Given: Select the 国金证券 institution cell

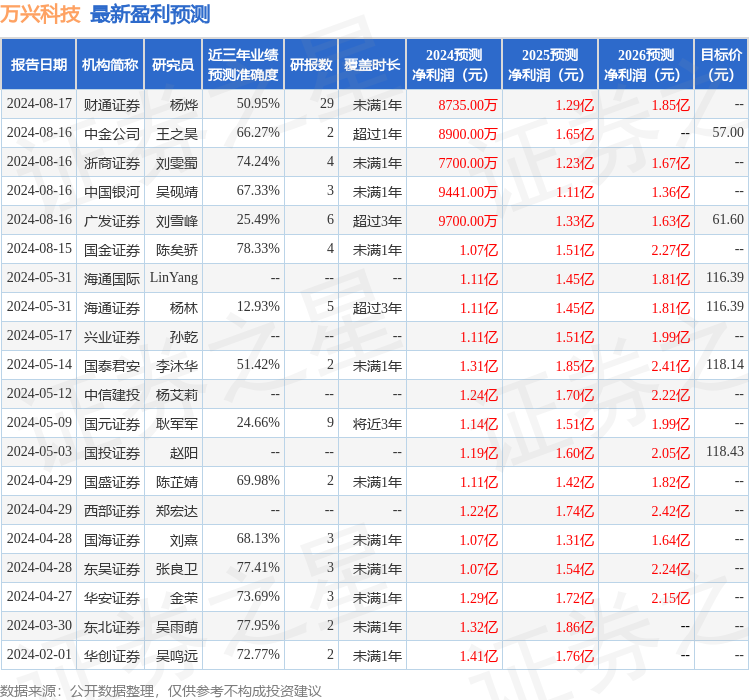Looking at the screenshot, I should [112, 250].
